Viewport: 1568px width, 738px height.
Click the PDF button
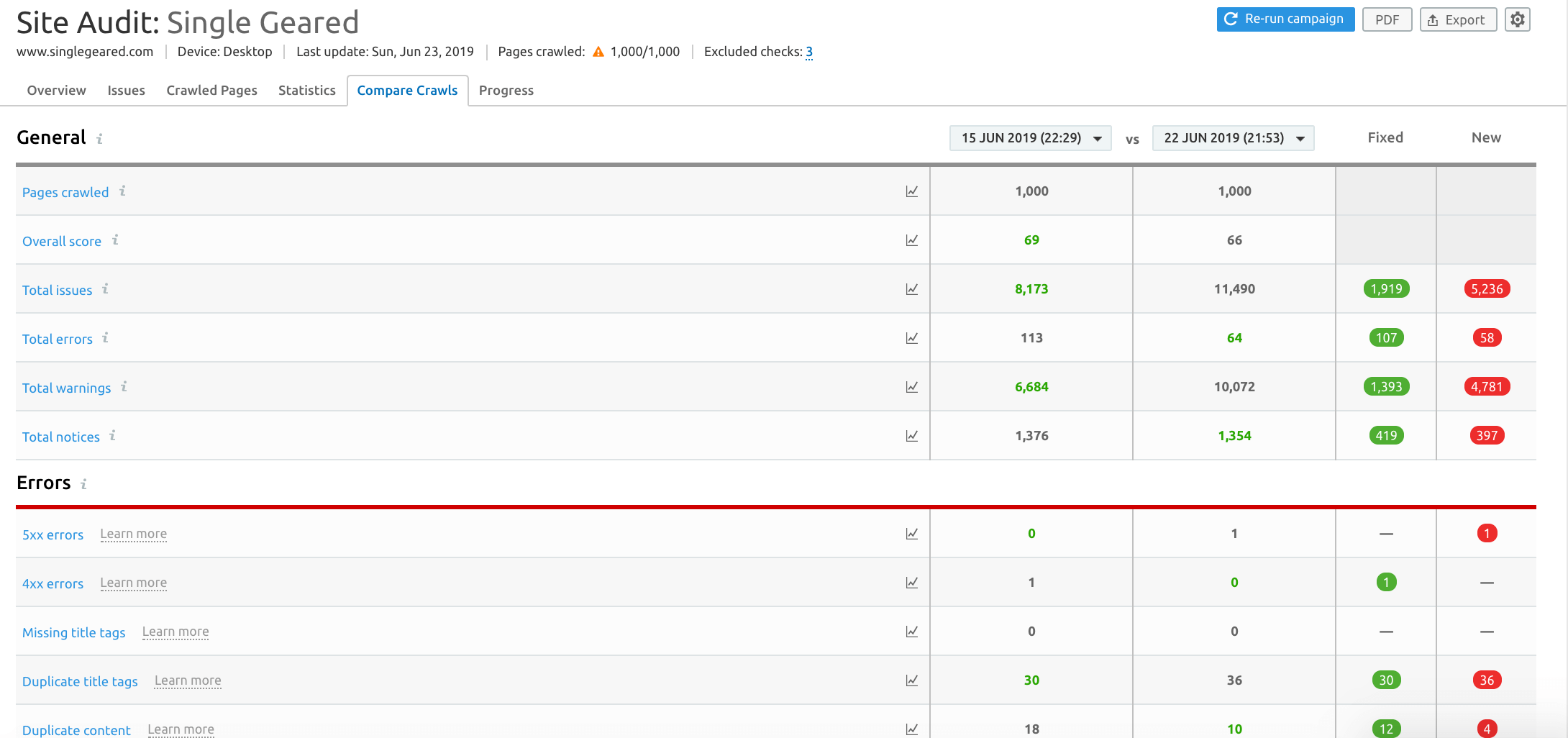coord(1387,19)
